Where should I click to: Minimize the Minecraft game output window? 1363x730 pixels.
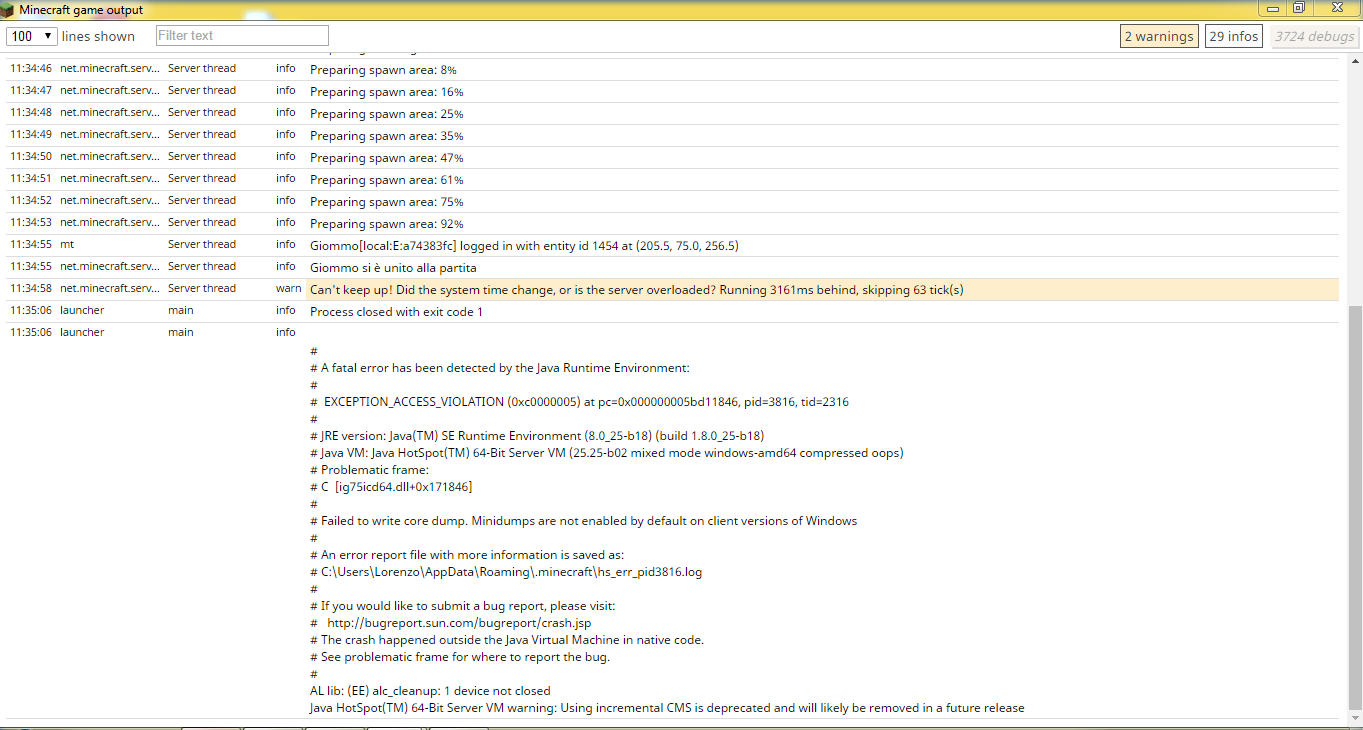point(1274,8)
